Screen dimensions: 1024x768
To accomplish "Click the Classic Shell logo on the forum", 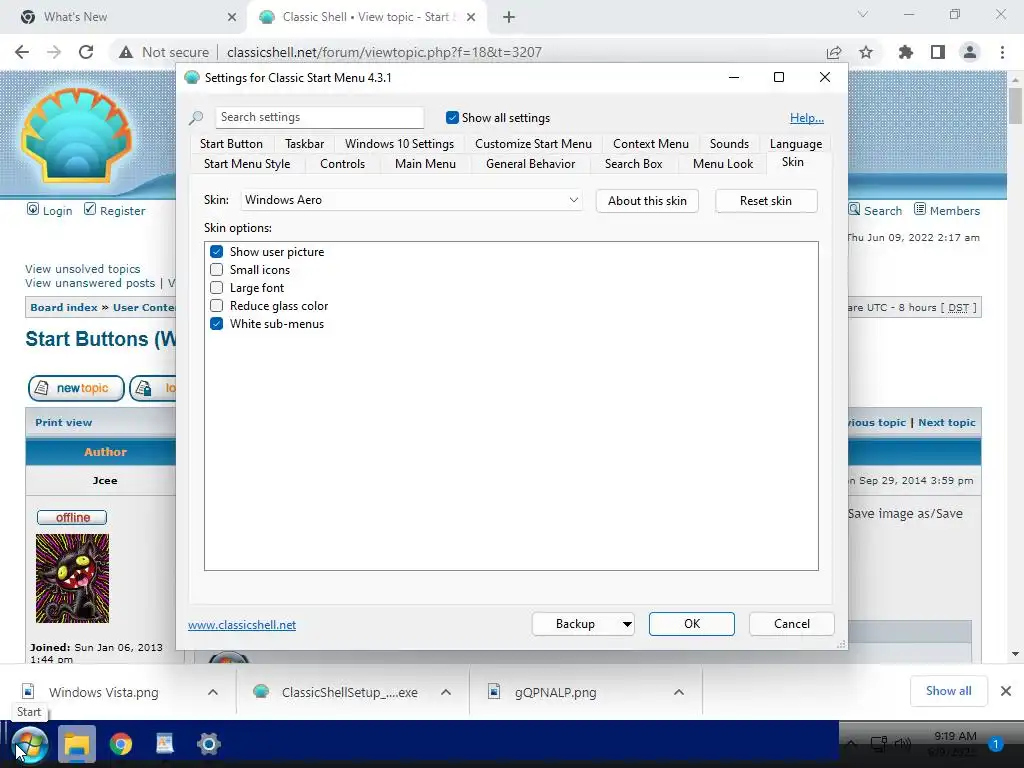I will (x=77, y=134).
